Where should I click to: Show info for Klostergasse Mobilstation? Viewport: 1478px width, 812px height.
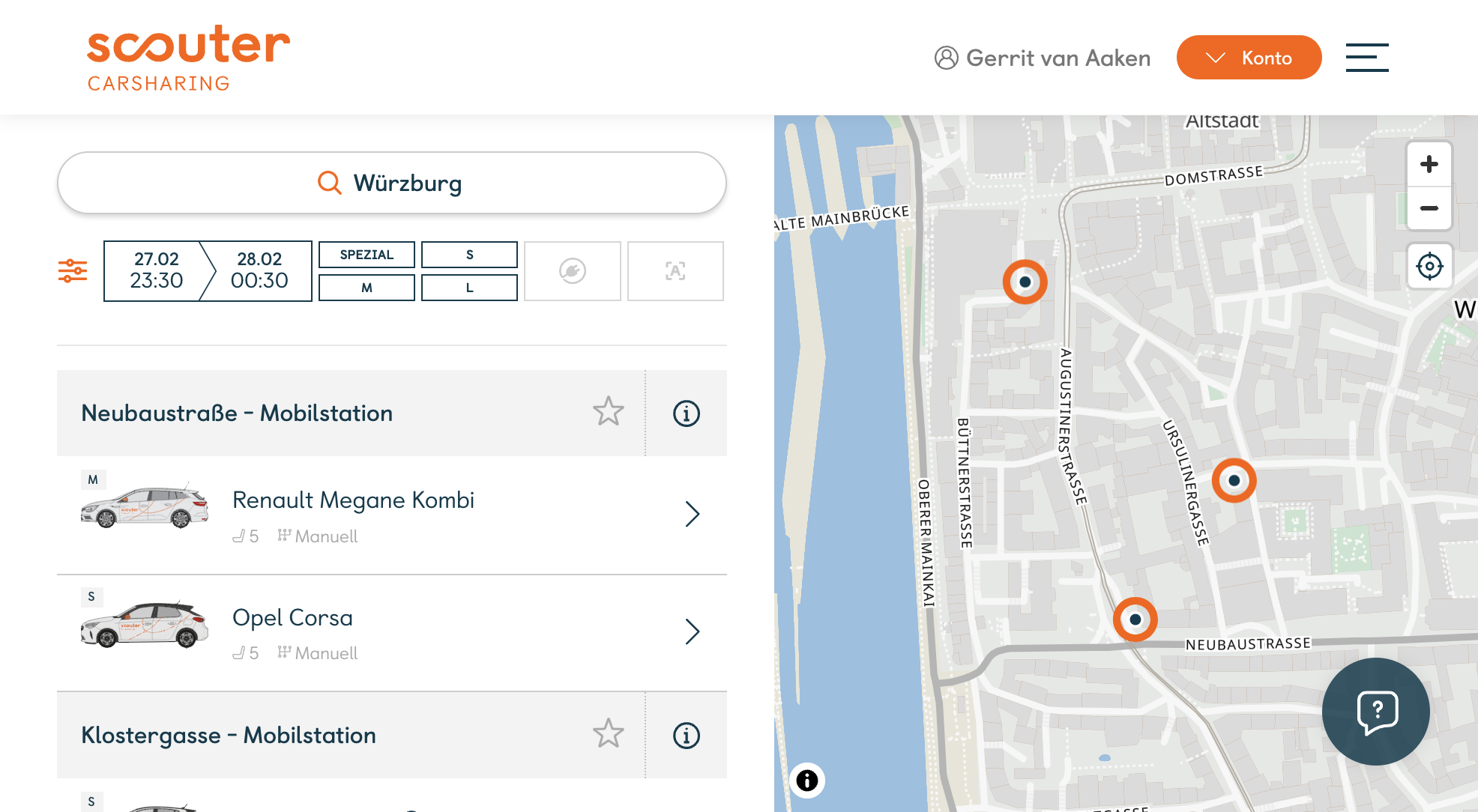point(686,736)
